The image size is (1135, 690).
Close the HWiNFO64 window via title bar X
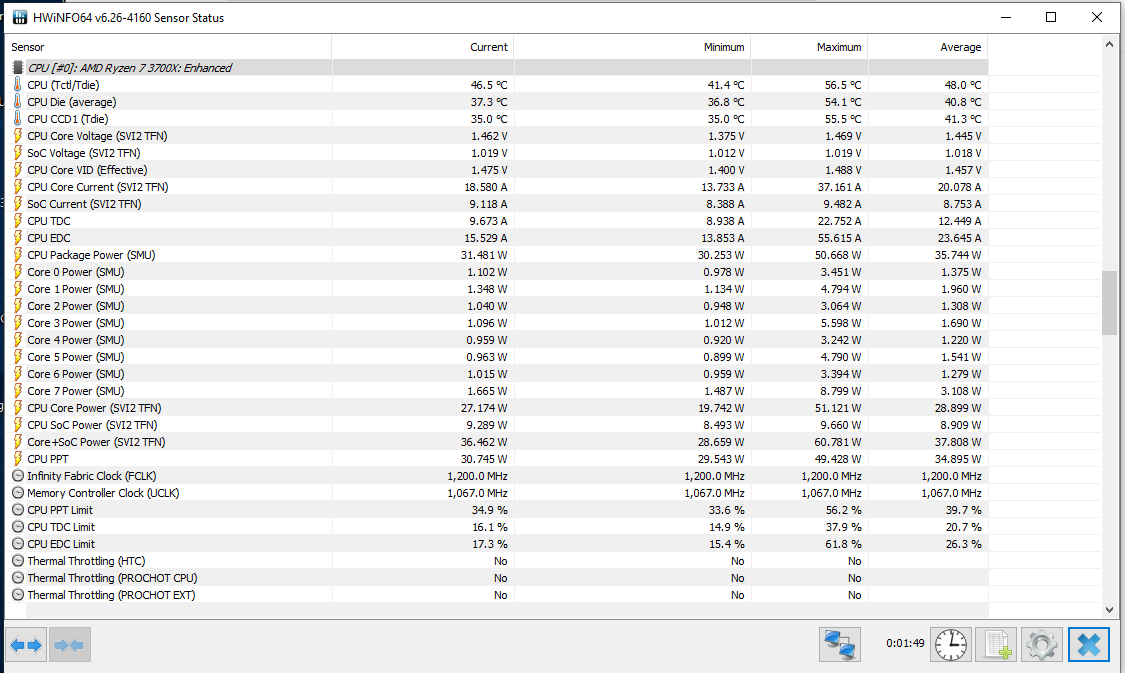point(1097,17)
